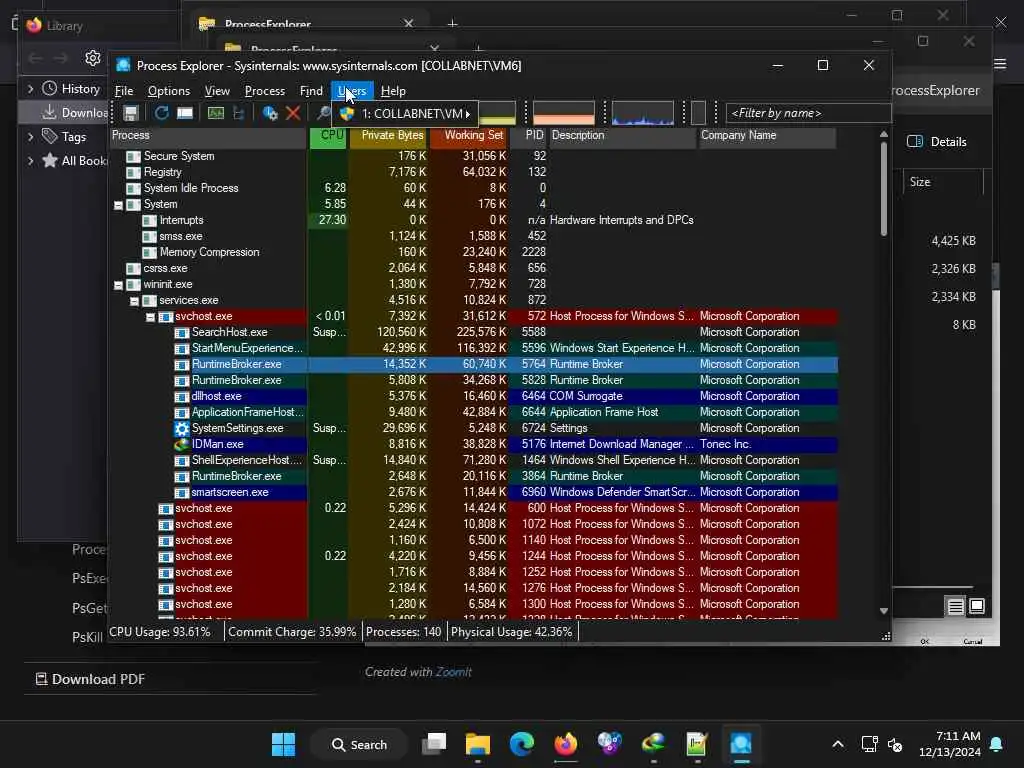This screenshot has width=1024, height=768.
Task: Sort by the CPU column header
Action: point(328,137)
